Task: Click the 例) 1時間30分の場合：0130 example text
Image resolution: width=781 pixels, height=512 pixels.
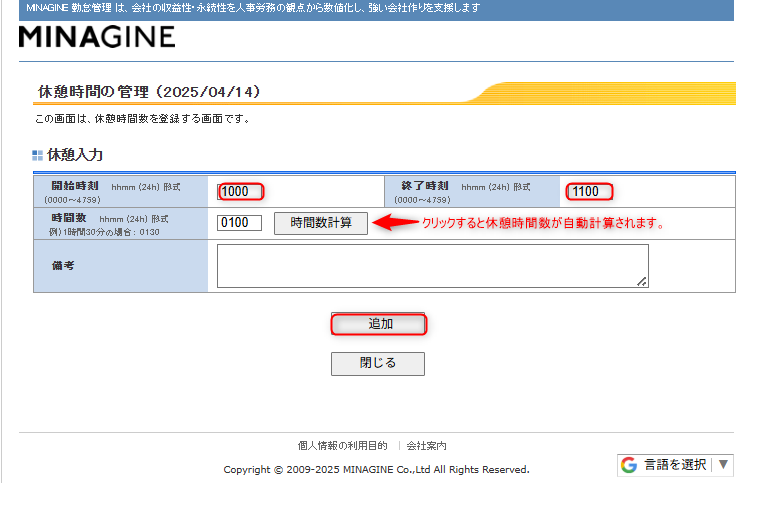Action: [104, 232]
